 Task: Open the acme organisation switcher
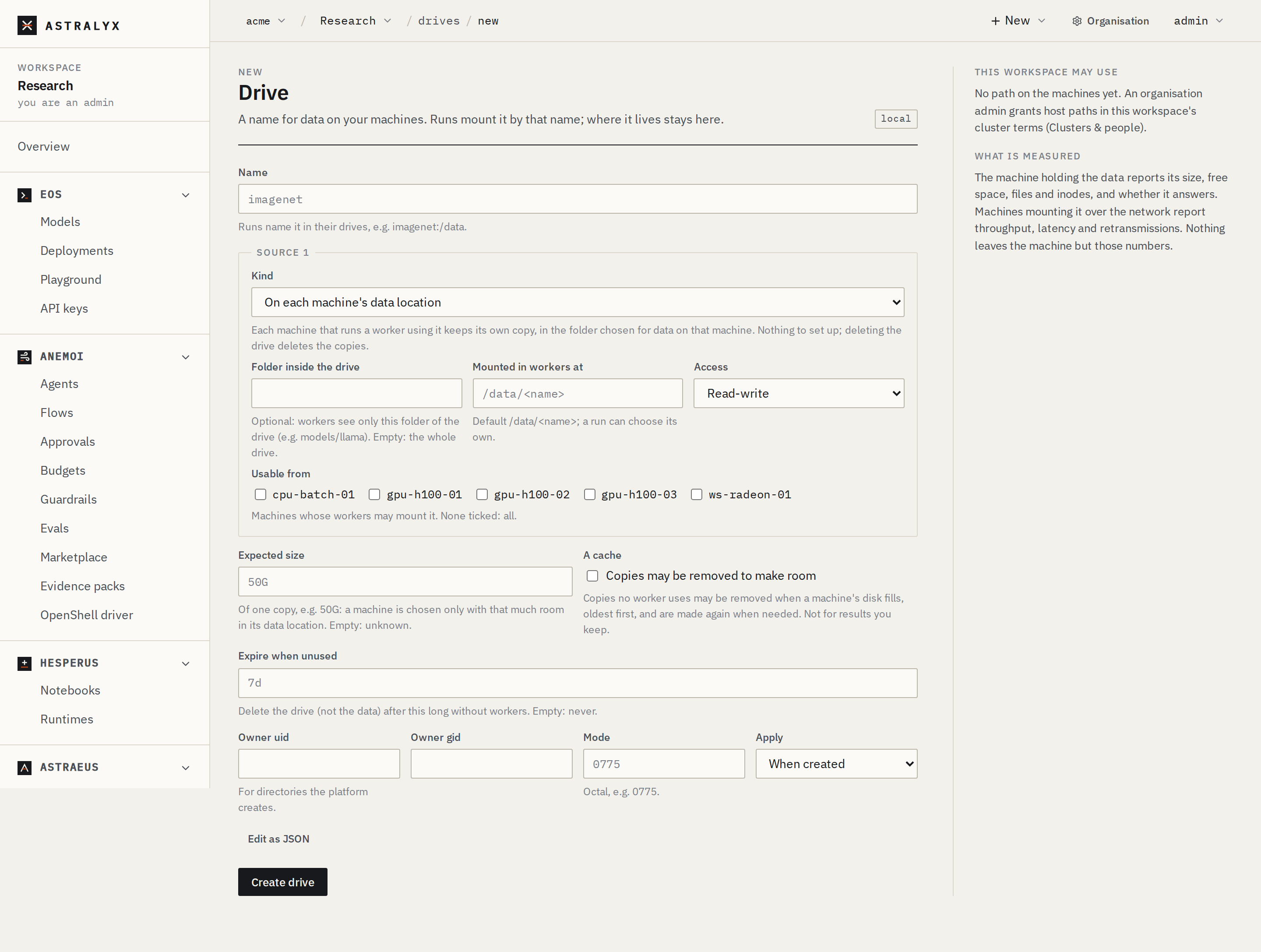click(x=266, y=21)
